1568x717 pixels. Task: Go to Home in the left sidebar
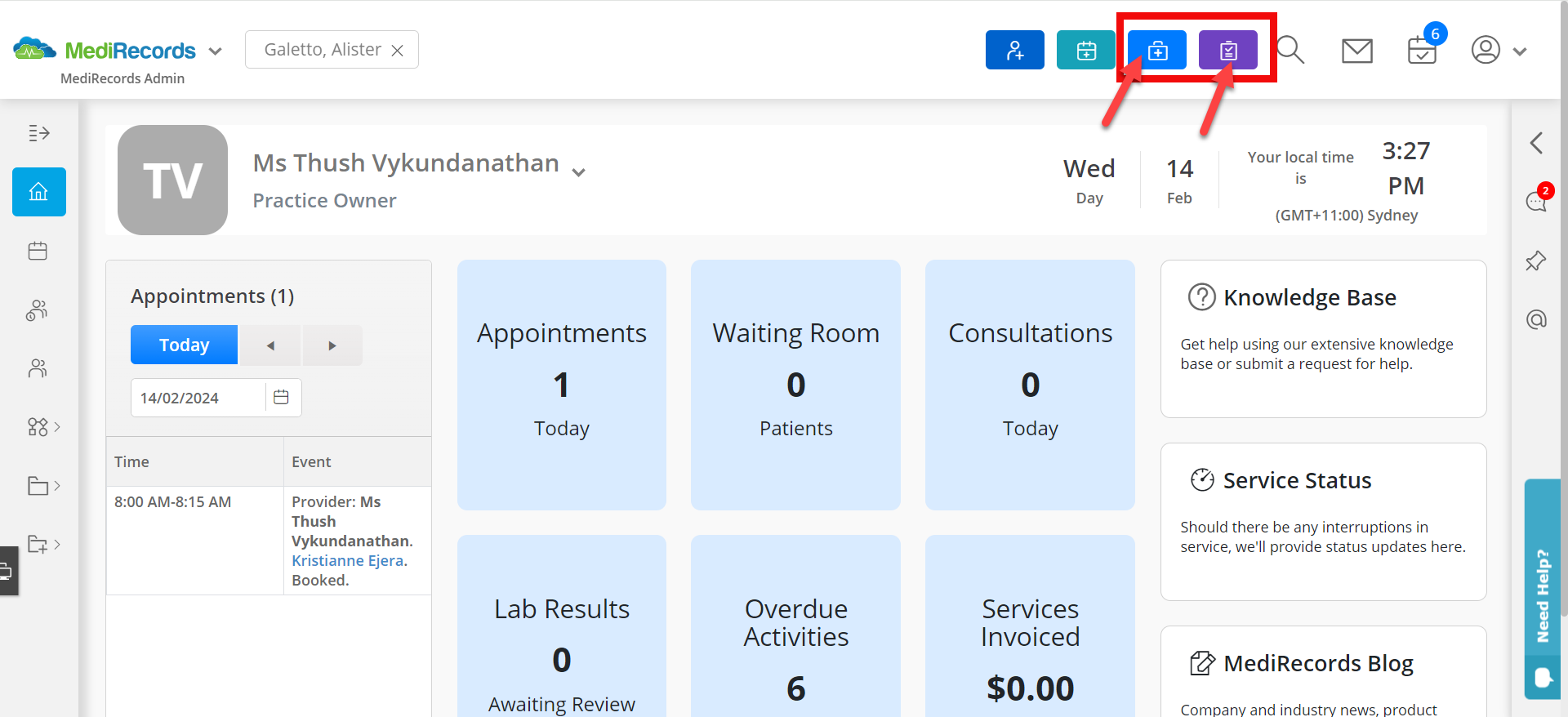(x=38, y=192)
